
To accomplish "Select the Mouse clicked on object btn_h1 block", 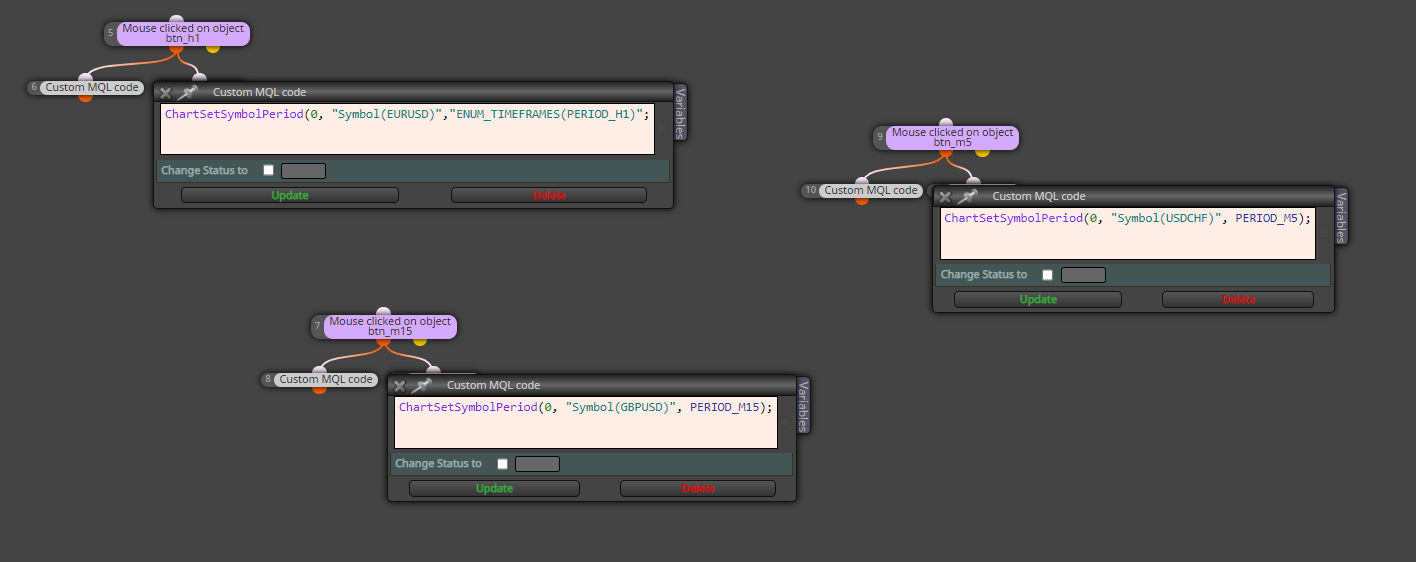I will 183,33.
